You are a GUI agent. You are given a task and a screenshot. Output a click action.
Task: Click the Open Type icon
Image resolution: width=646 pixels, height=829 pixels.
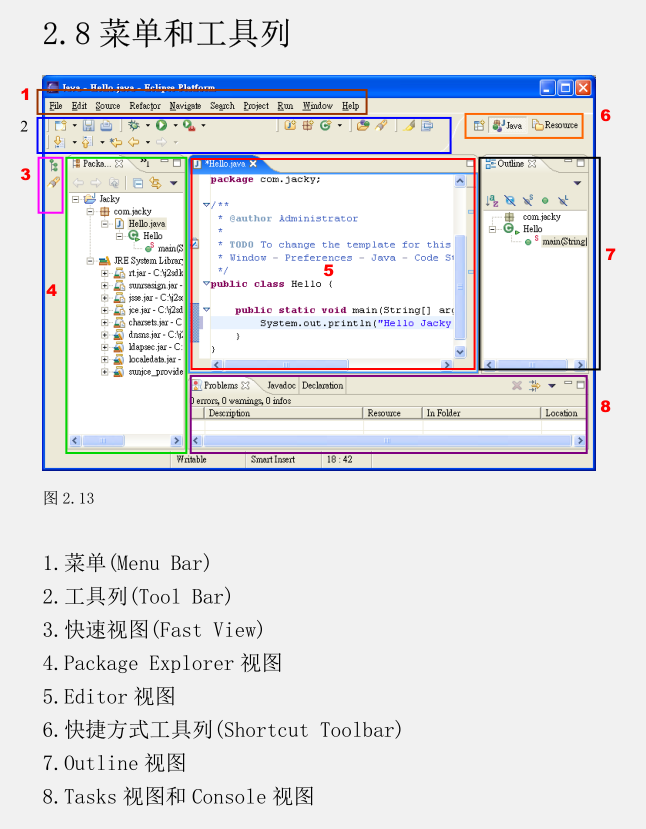pyautogui.click(x=363, y=125)
